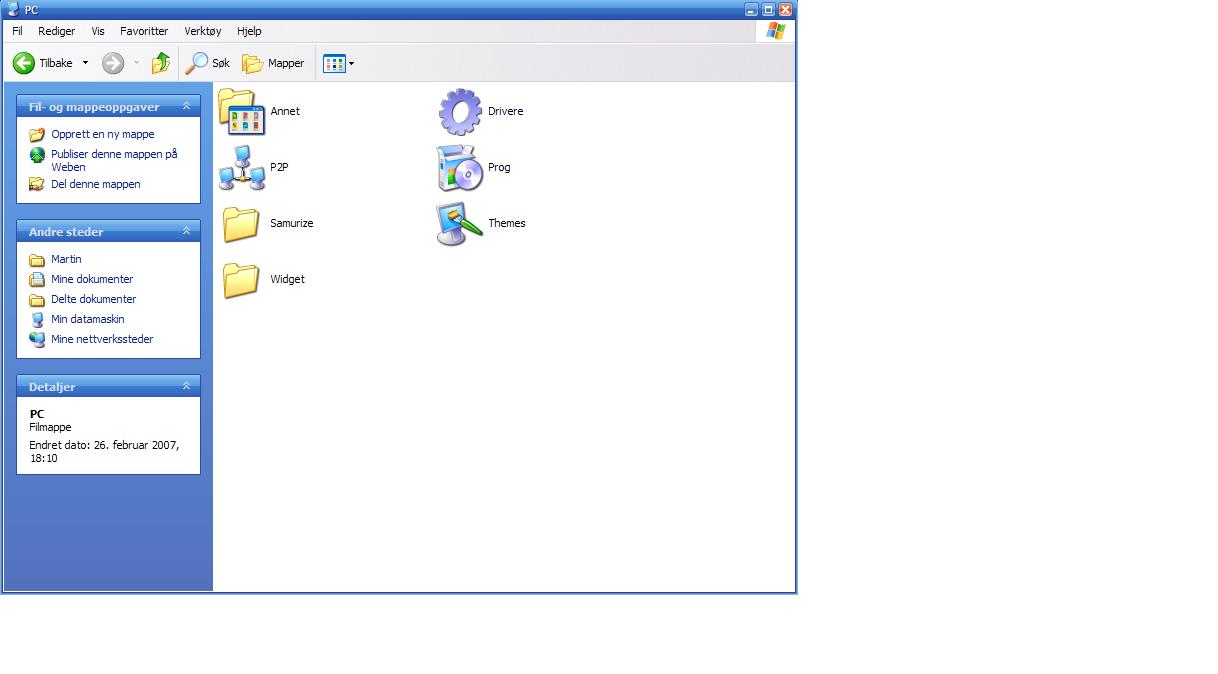
Task: Open the Tilbake history dropdown arrow
Action: coord(85,63)
